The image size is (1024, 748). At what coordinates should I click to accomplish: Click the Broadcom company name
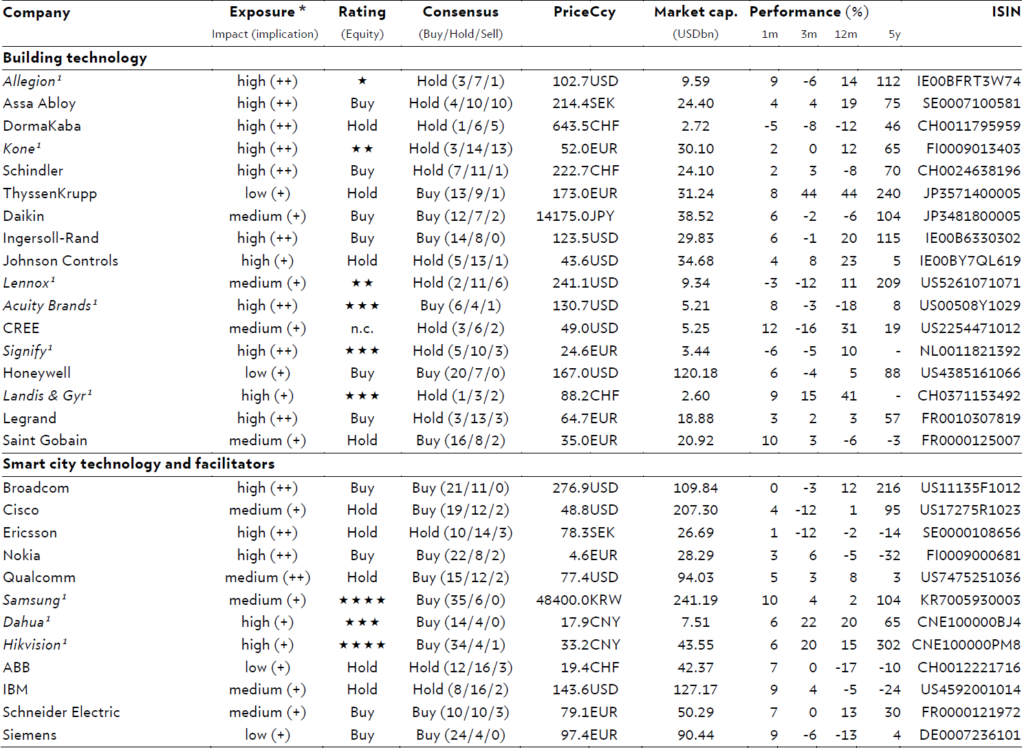pyautogui.click(x=35, y=488)
